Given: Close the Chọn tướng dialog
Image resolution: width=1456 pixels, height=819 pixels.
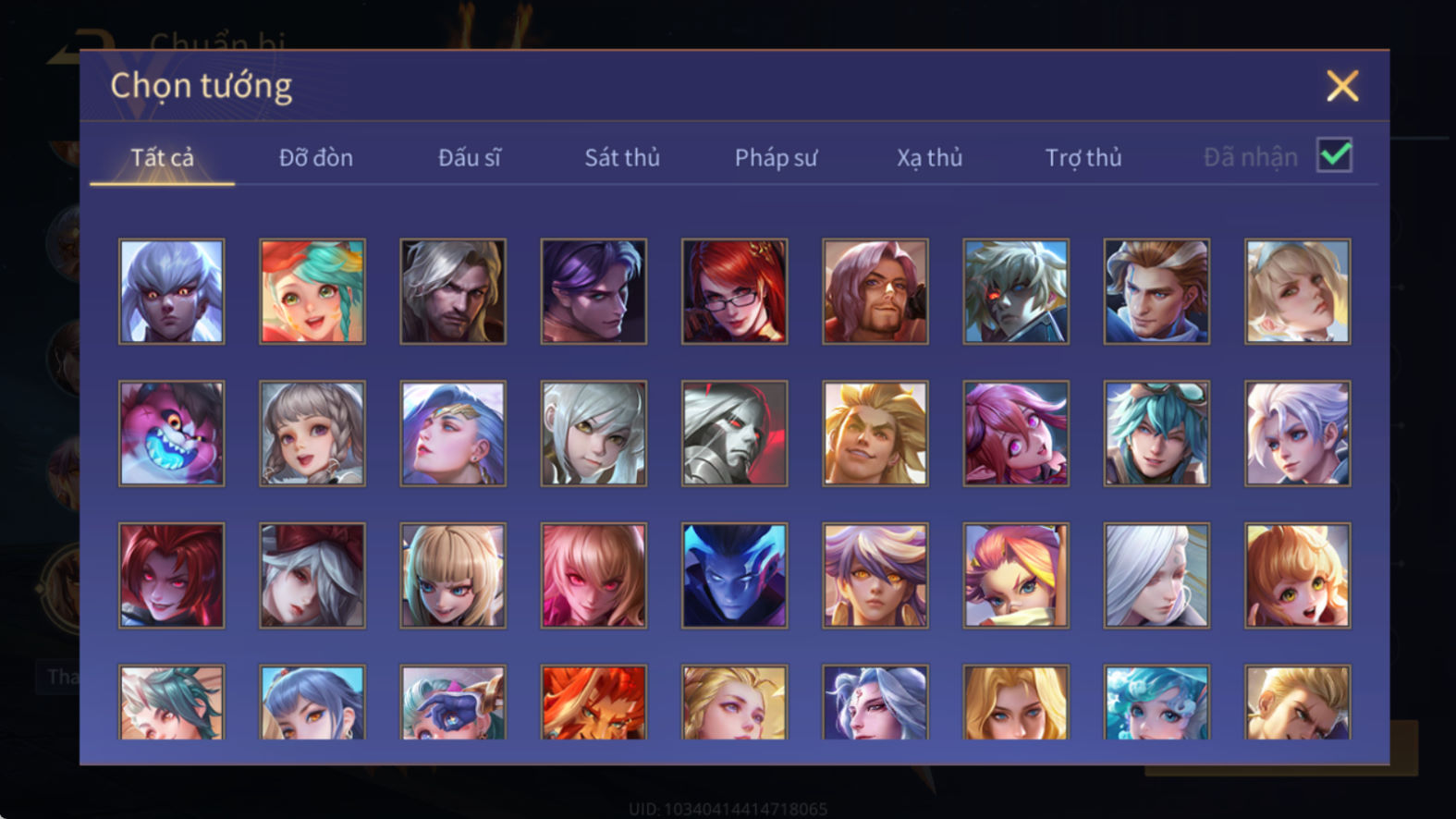Looking at the screenshot, I should tap(1342, 86).
